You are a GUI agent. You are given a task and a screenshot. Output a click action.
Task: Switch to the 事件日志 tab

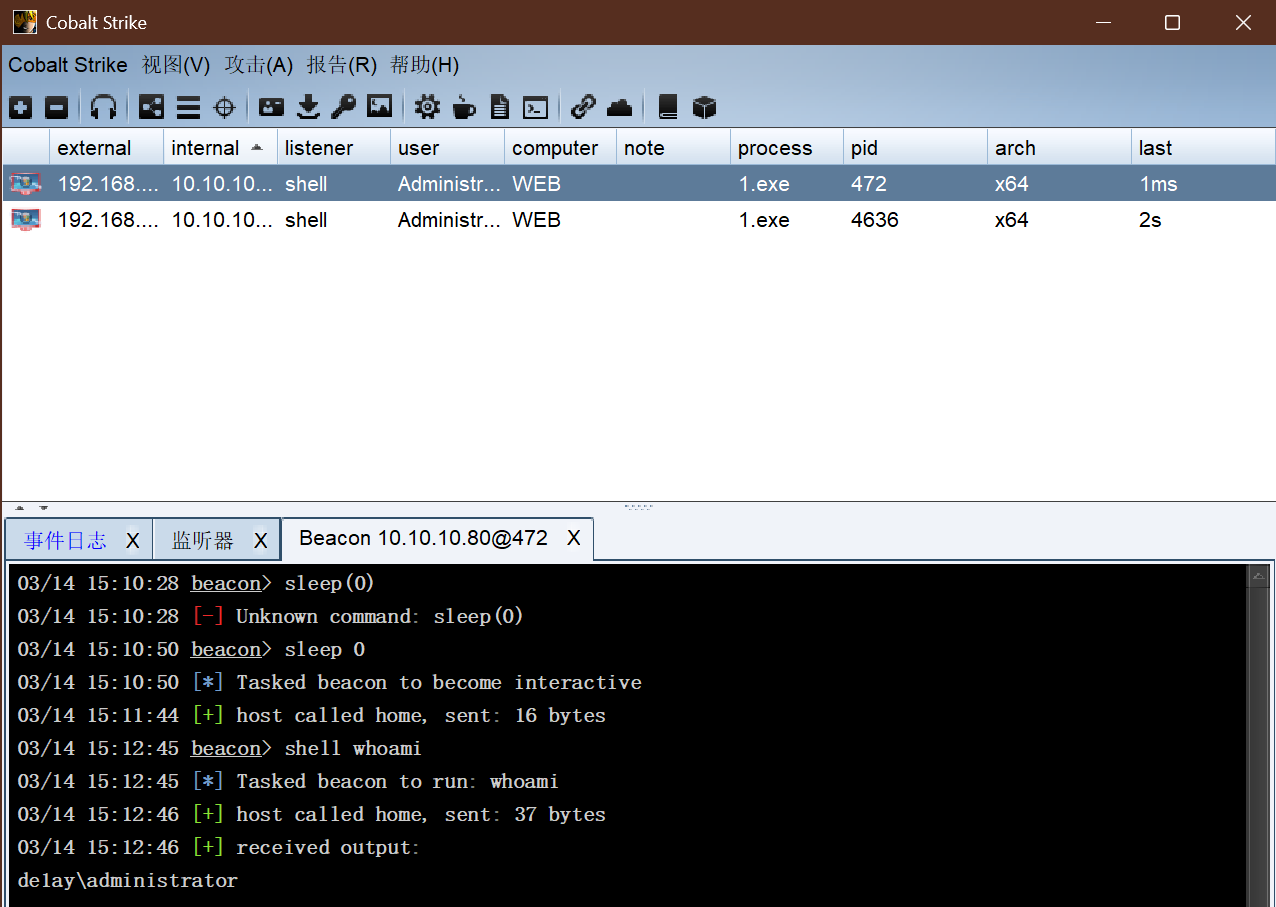[66, 541]
